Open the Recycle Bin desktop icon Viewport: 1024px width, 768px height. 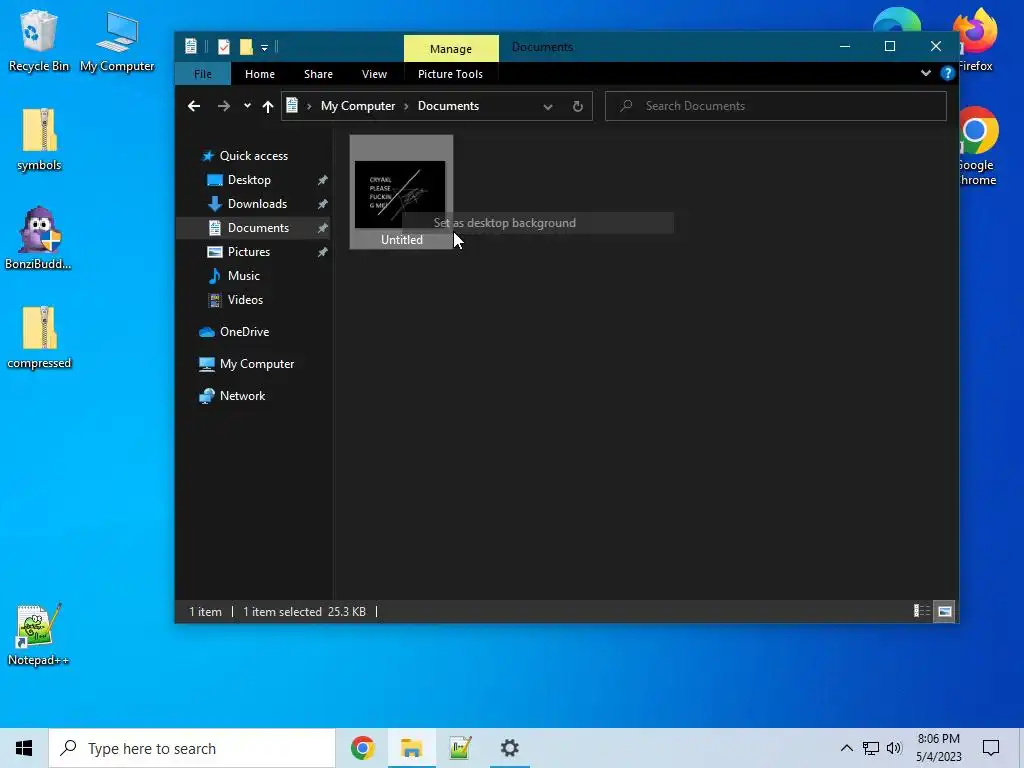pyautogui.click(x=38, y=40)
